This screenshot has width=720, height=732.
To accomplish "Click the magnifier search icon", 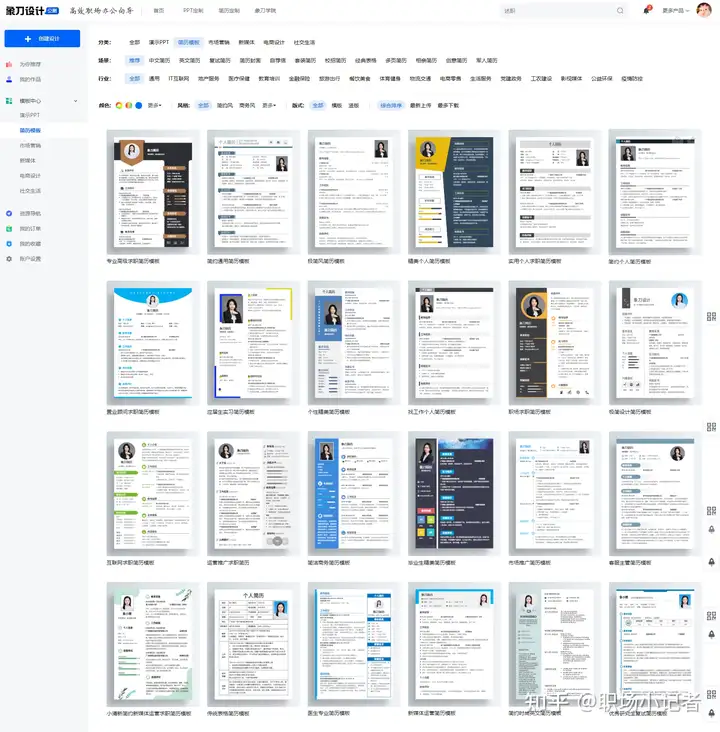I will tap(620, 11).
